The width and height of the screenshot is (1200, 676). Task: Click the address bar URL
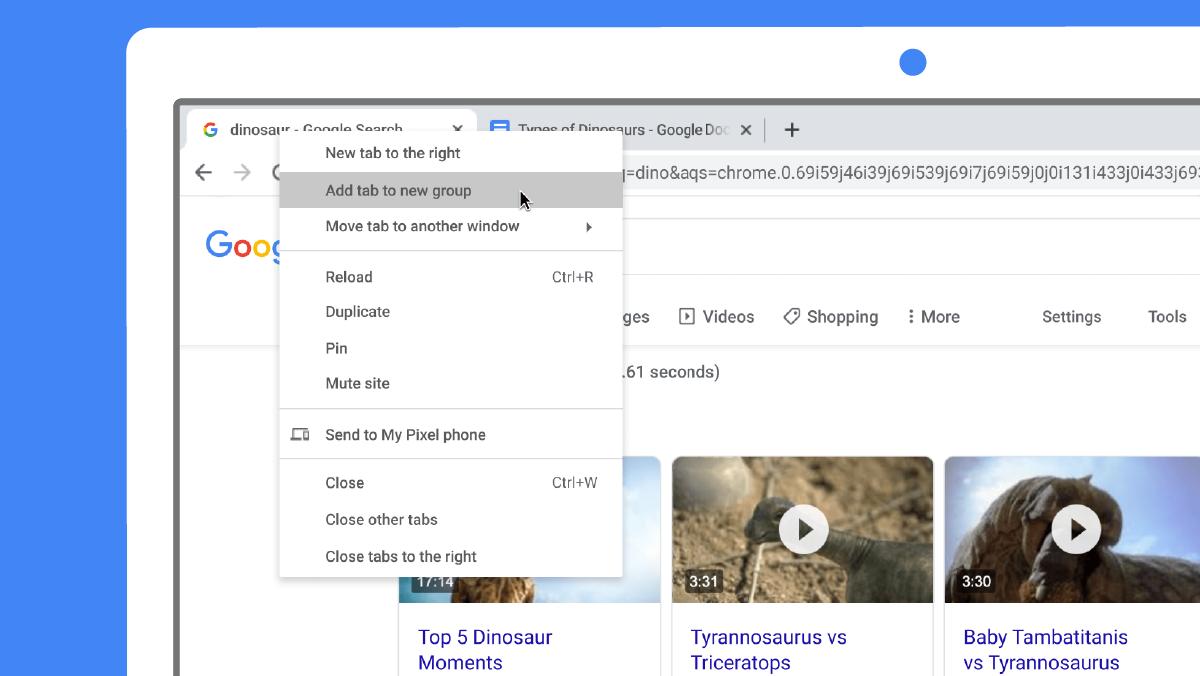(x=911, y=173)
